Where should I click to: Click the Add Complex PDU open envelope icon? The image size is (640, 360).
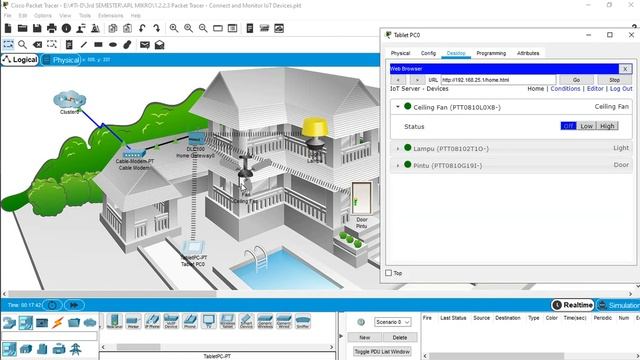pyautogui.click(x=160, y=44)
